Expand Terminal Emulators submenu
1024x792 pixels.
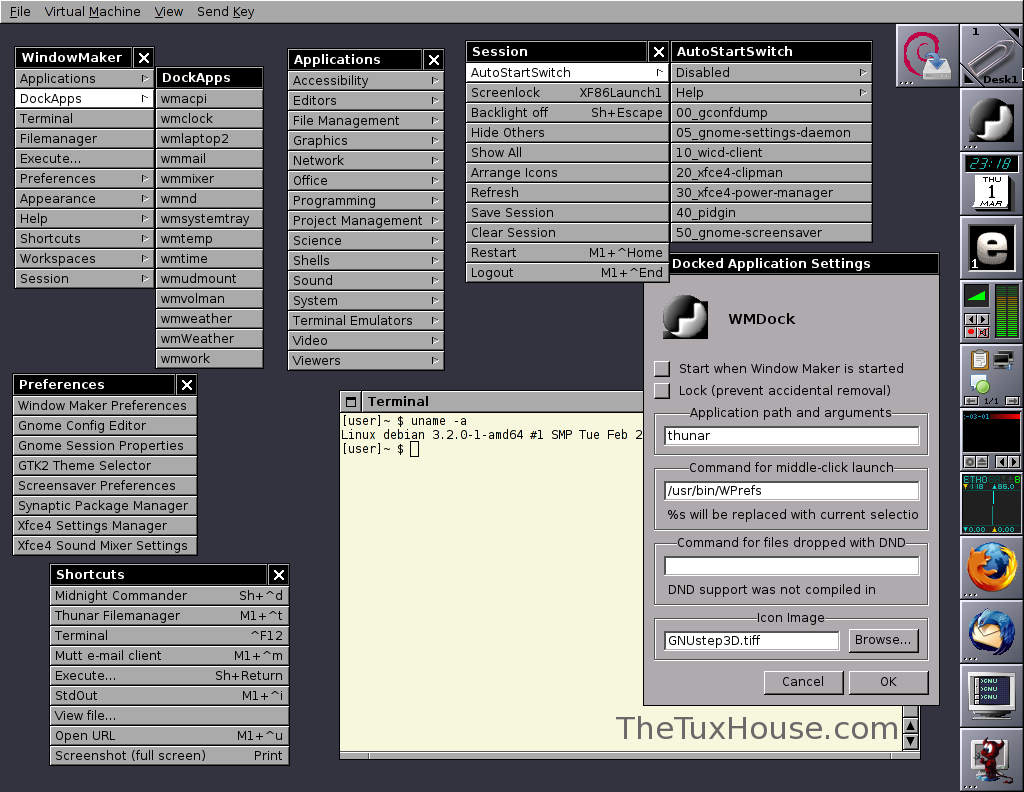(x=366, y=321)
